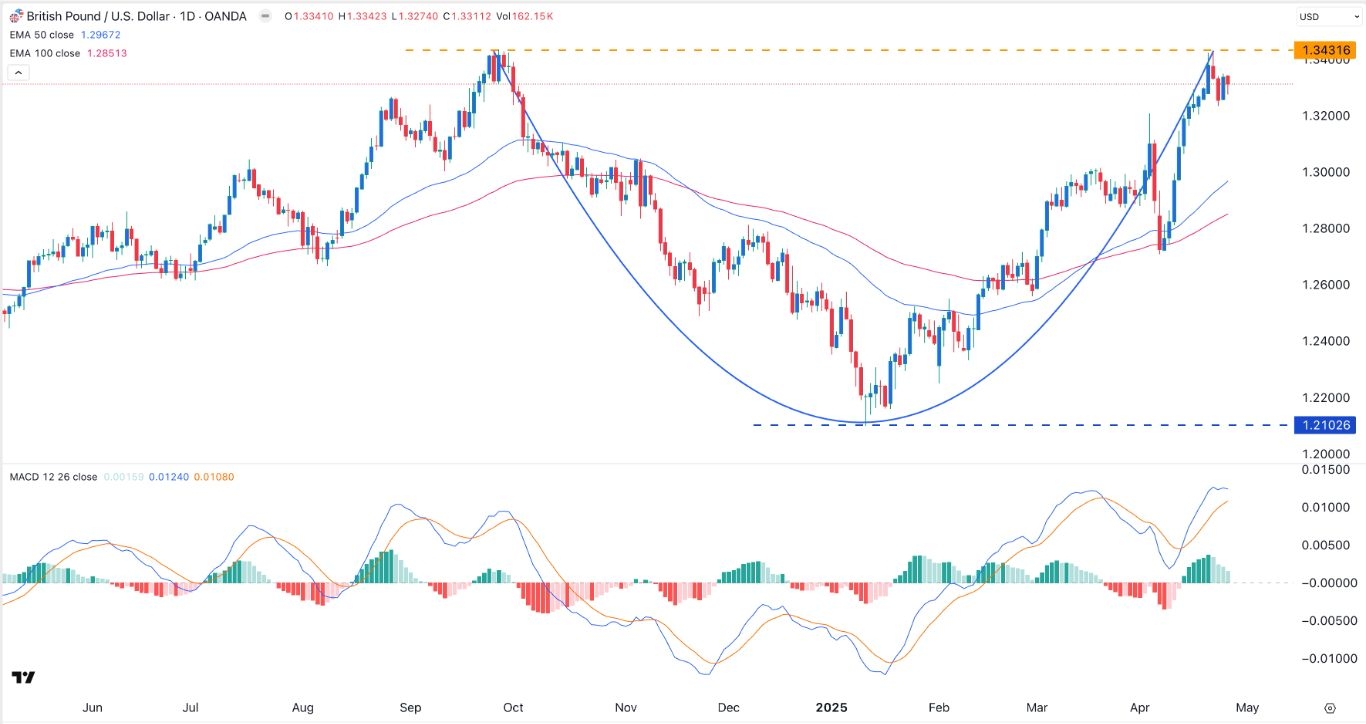Click the Oct label on the time axis
This screenshot has height=724, width=1366.
tap(513, 707)
